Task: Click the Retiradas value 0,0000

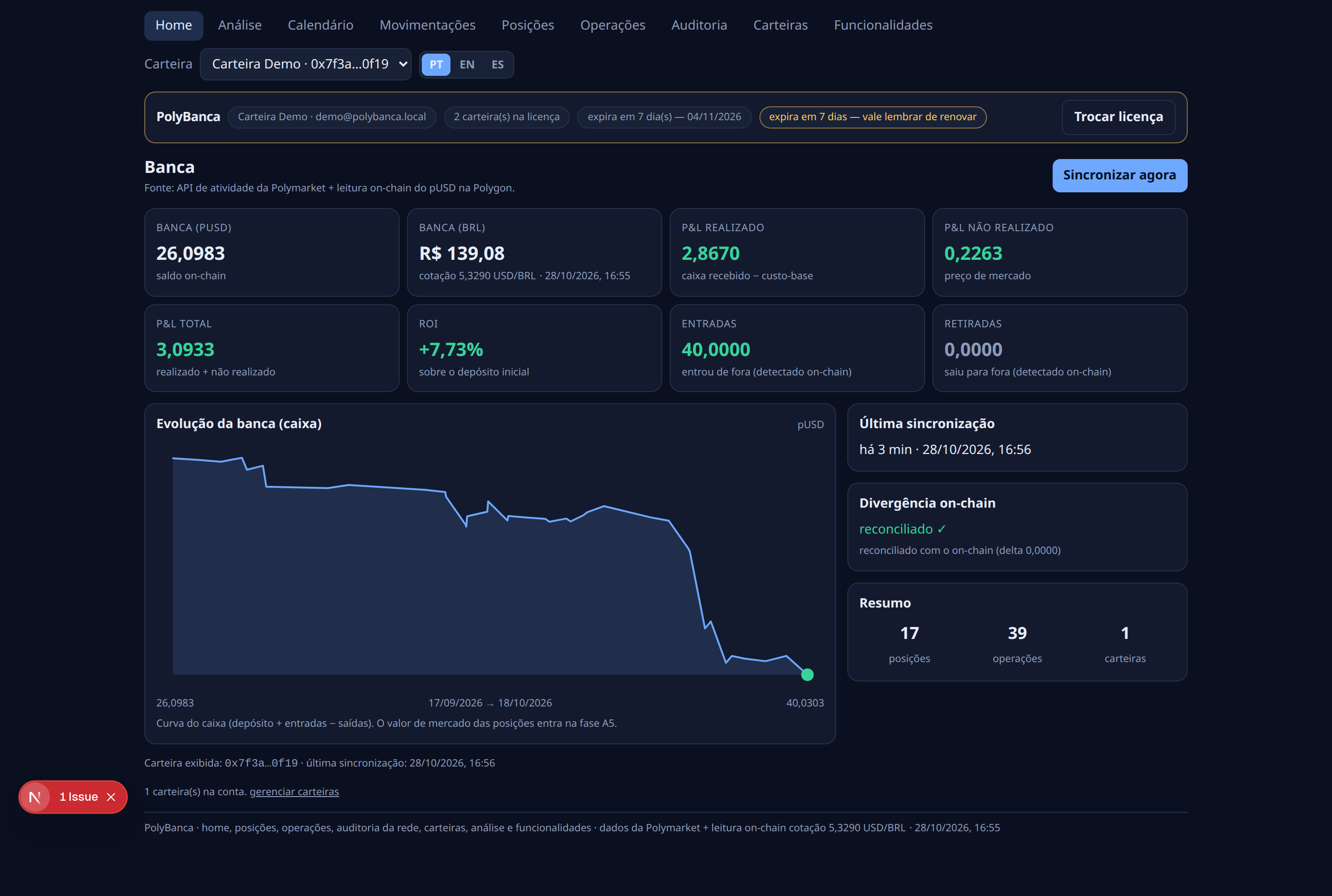Action: [x=974, y=349]
